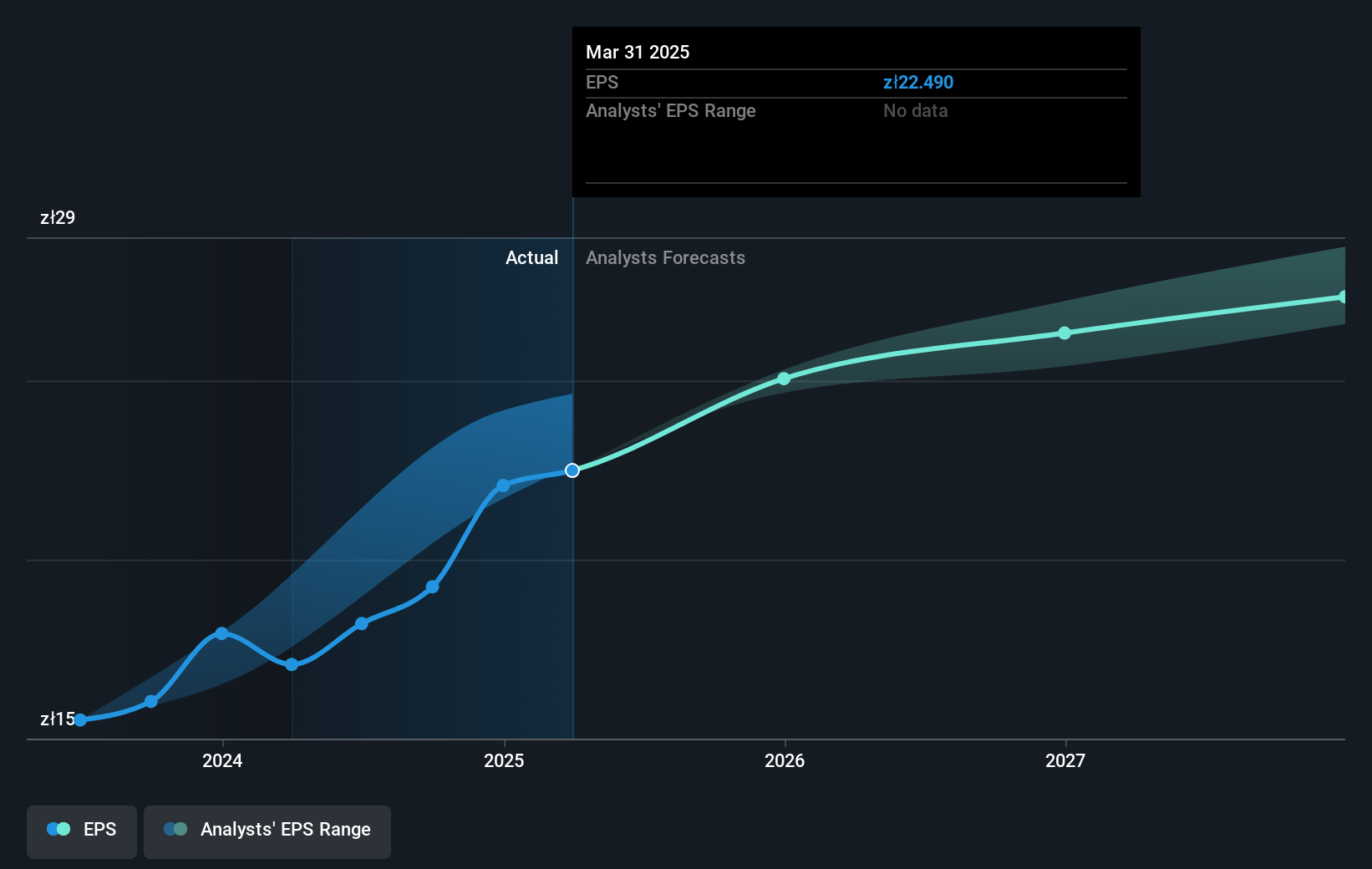Click the Mar 31 2025 tooltip date
The image size is (1372, 869).
(638, 52)
